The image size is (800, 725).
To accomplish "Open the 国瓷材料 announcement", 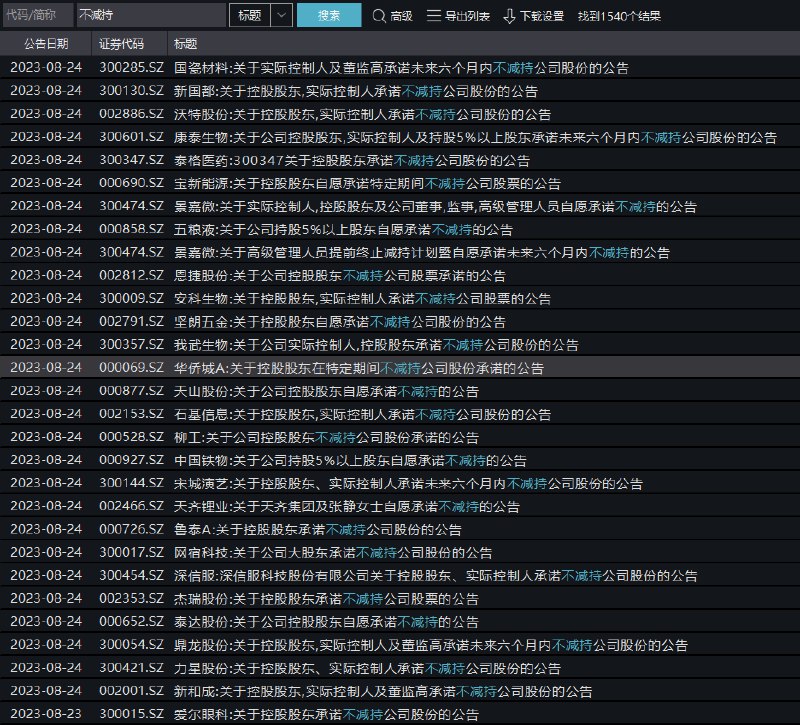I will 350,68.
